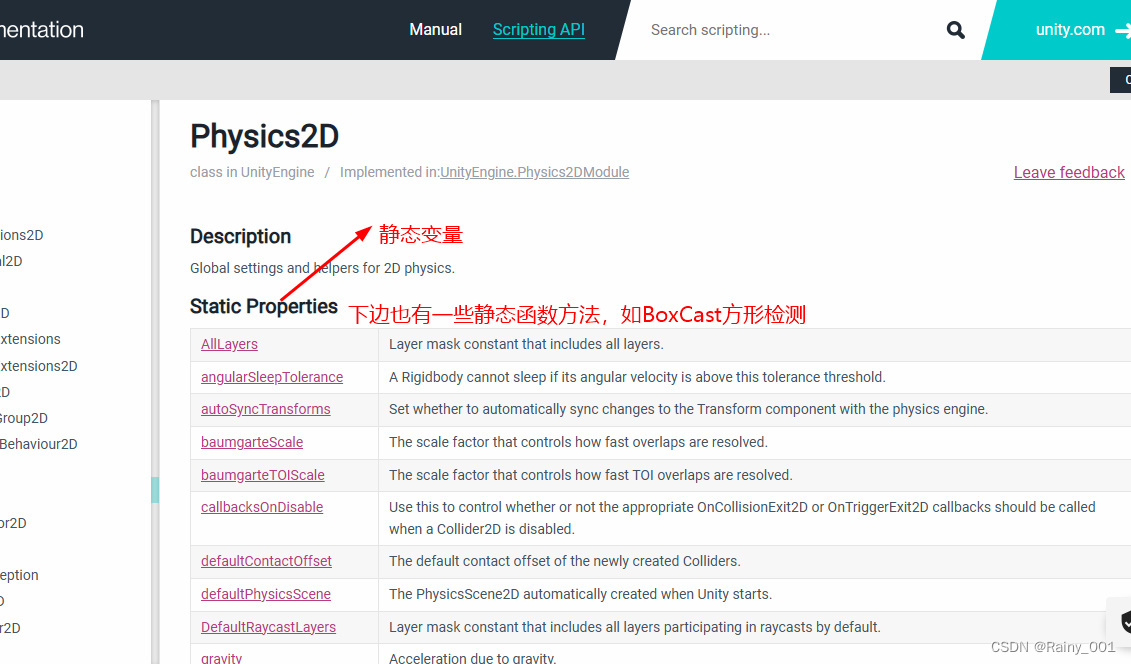Screen dimensions: 1131x664
Task: Open the angularSleepTolerance property
Action: (272, 377)
